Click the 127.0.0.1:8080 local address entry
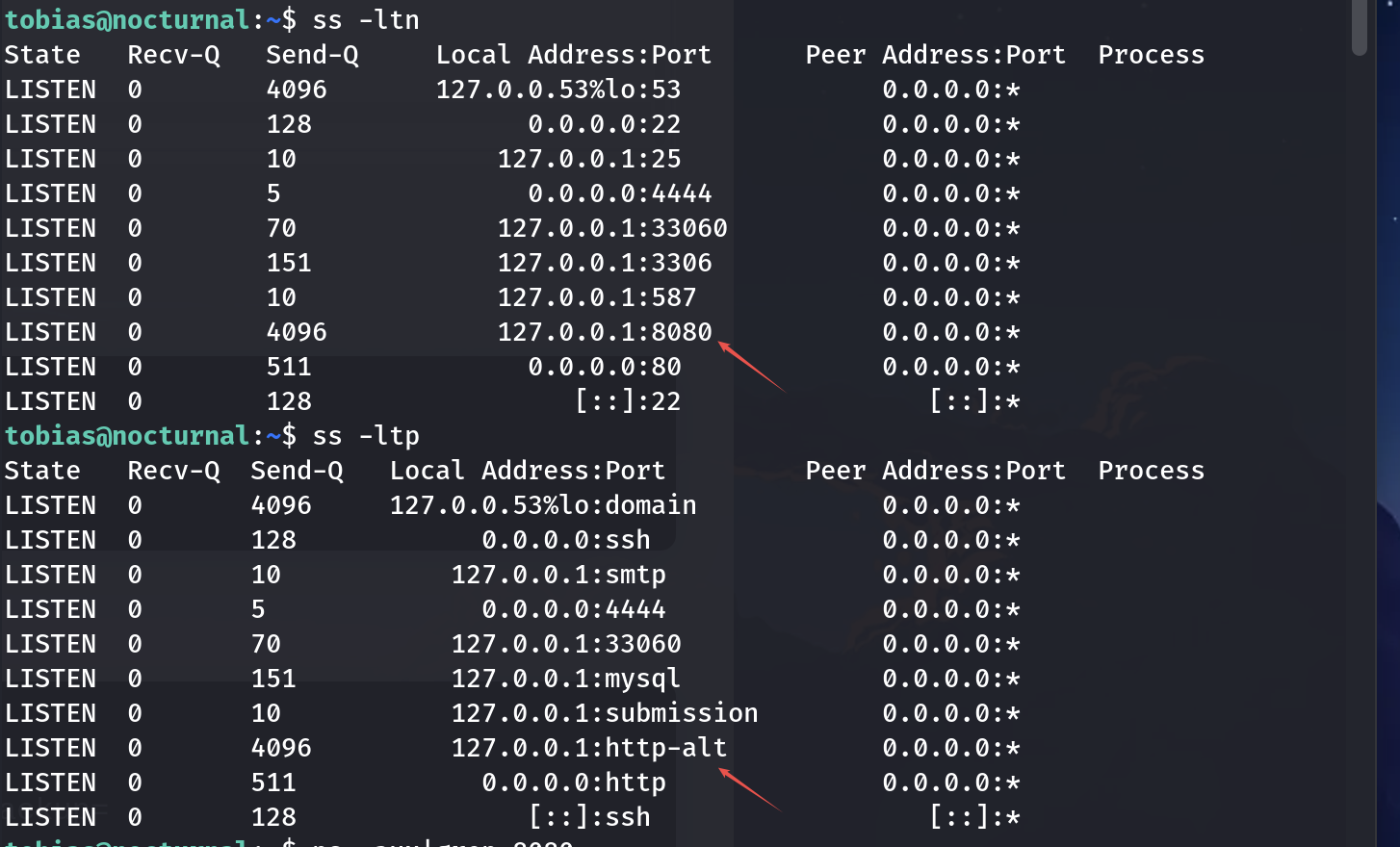The image size is (1400, 847). 605,332
